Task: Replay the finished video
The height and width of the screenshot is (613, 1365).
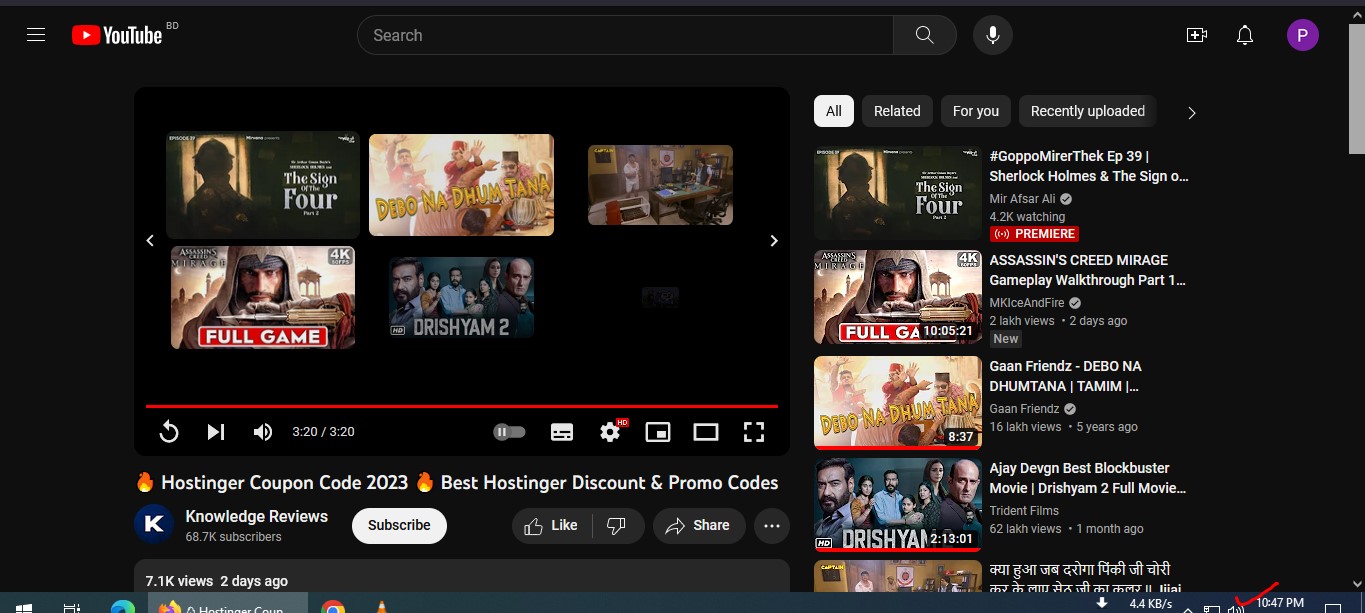Action: [169, 432]
